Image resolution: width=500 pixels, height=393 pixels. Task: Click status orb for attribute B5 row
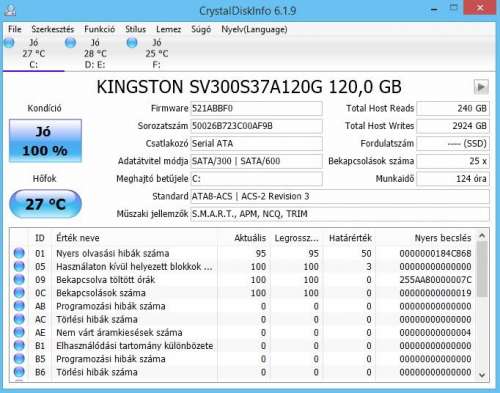point(19,359)
